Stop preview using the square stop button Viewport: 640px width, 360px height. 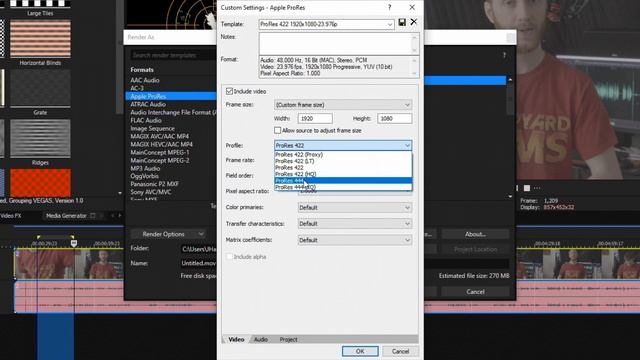[x=527, y=188]
